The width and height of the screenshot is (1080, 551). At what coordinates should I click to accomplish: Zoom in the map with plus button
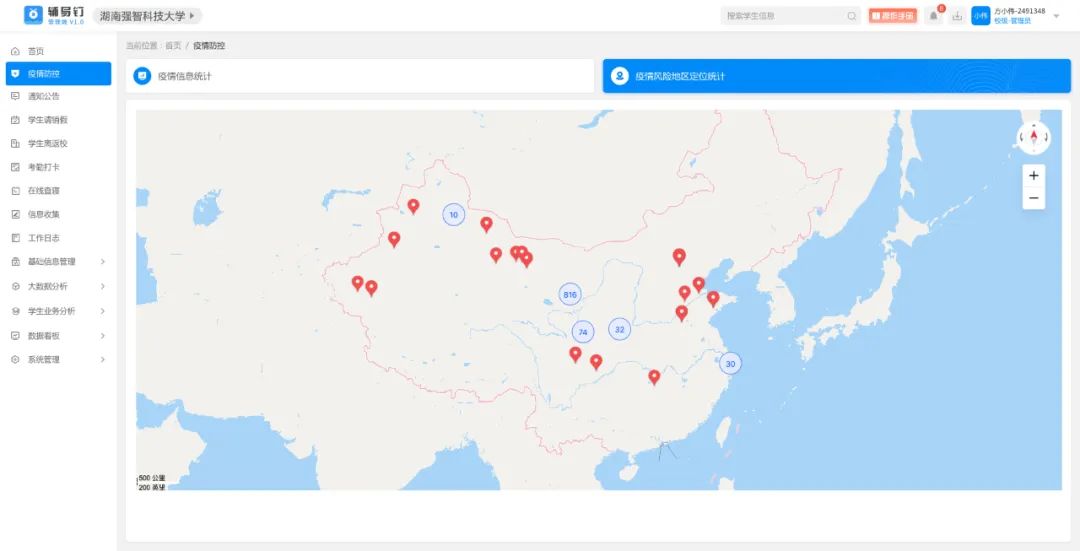click(x=1033, y=176)
